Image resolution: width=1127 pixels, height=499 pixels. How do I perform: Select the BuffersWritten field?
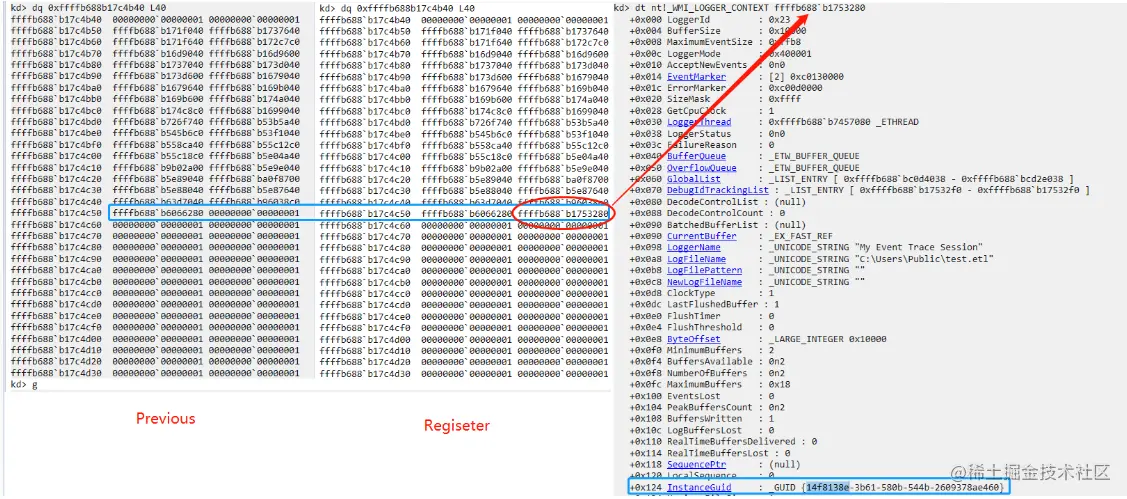click(702, 418)
